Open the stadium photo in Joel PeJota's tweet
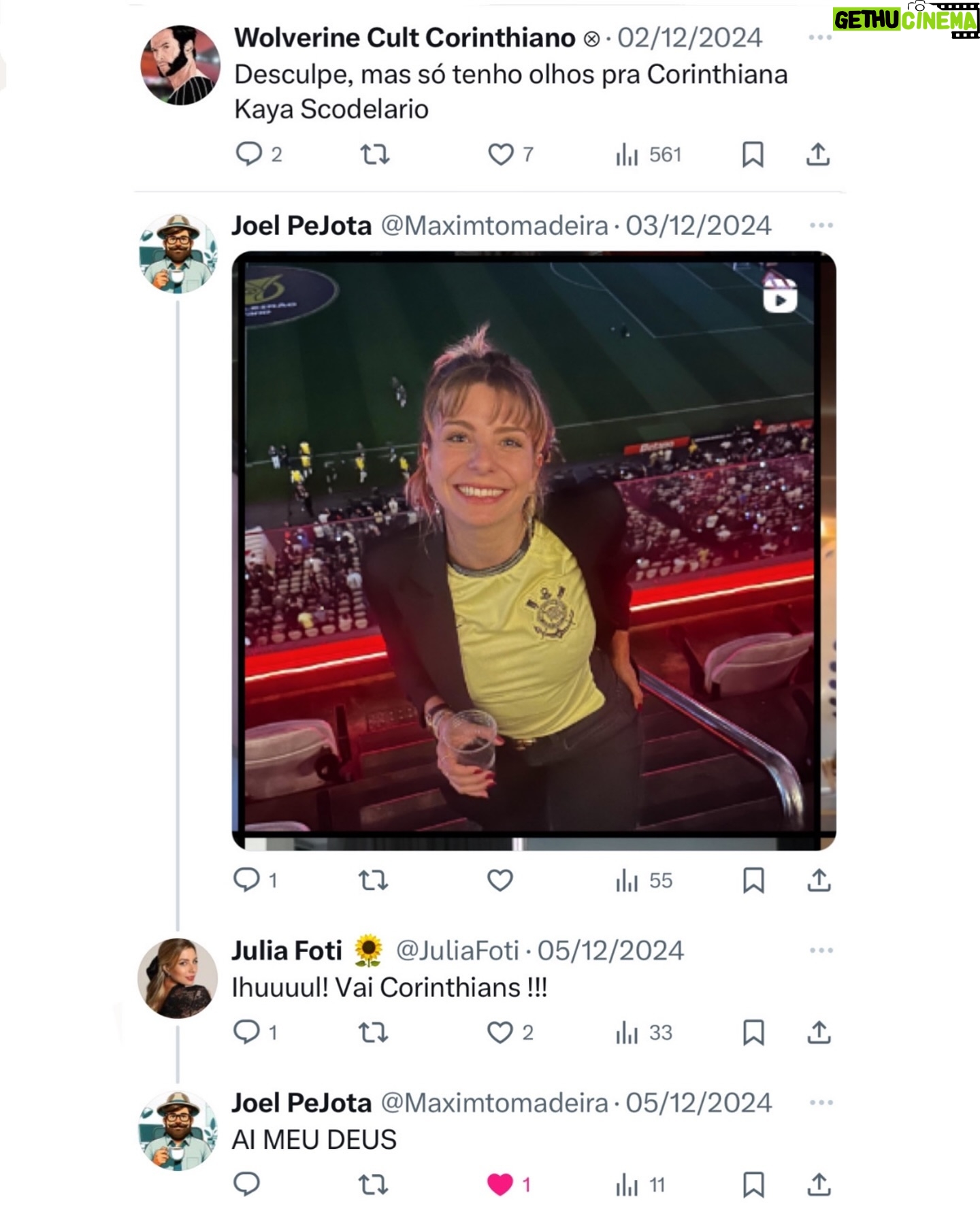This screenshot has width=980, height=1225. coord(534,551)
